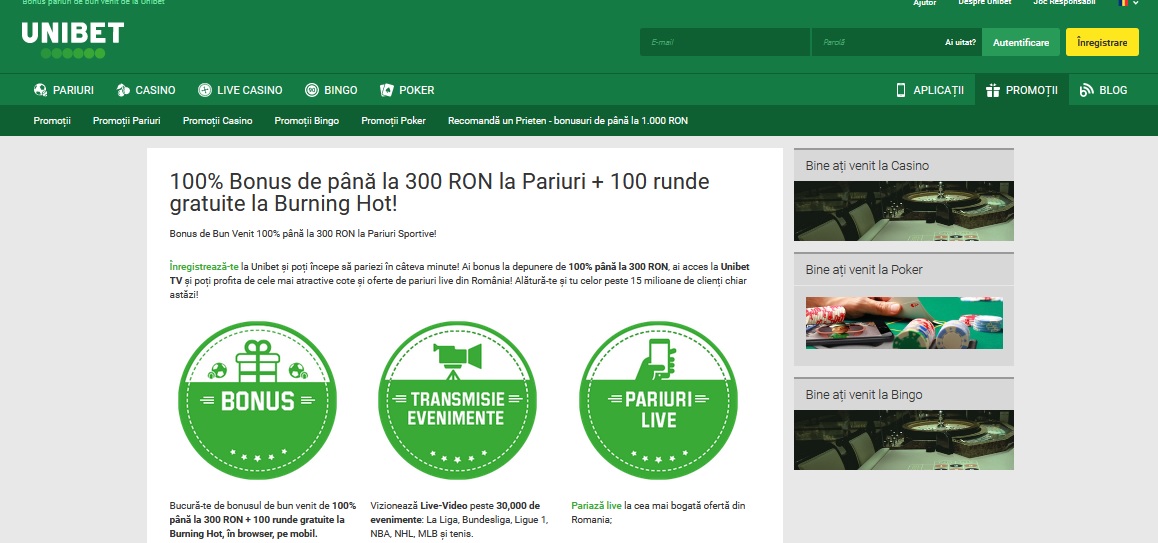Image resolution: width=1158 pixels, height=543 pixels.
Task: Open the Bingo section
Action: tap(331, 90)
